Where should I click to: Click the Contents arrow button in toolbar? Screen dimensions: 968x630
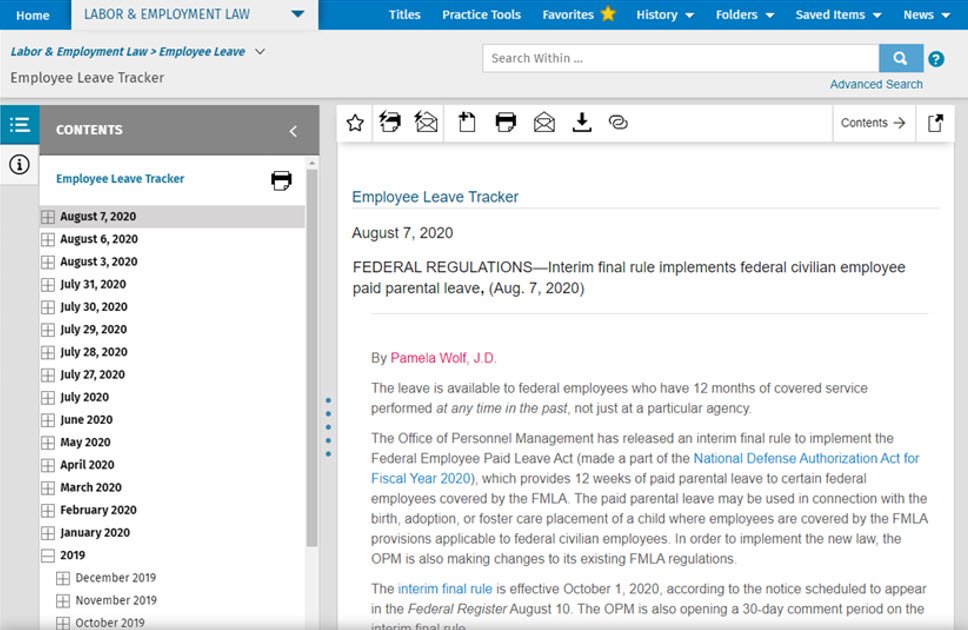click(873, 123)
